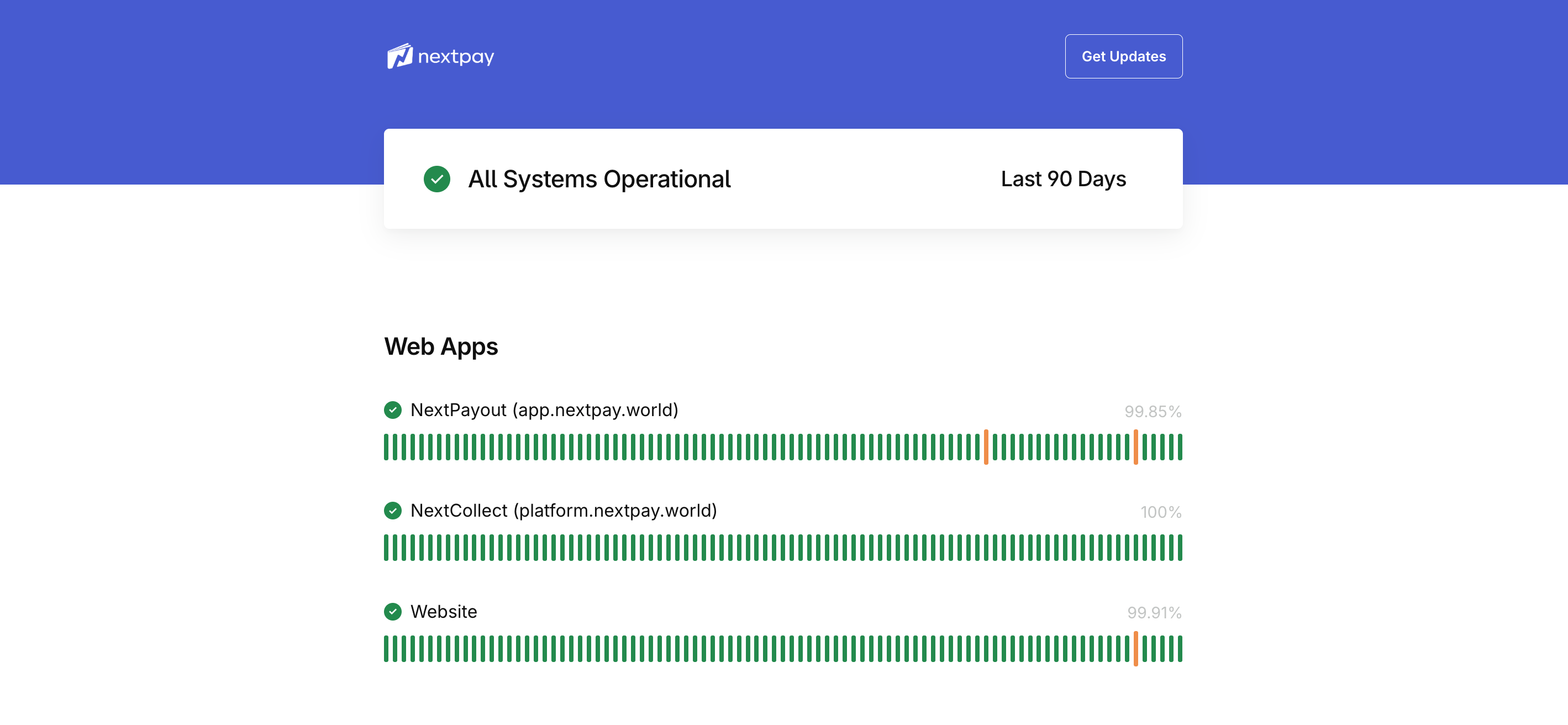
Task: Click the NextCollect green status check icon
Action: tap(393, 510)
